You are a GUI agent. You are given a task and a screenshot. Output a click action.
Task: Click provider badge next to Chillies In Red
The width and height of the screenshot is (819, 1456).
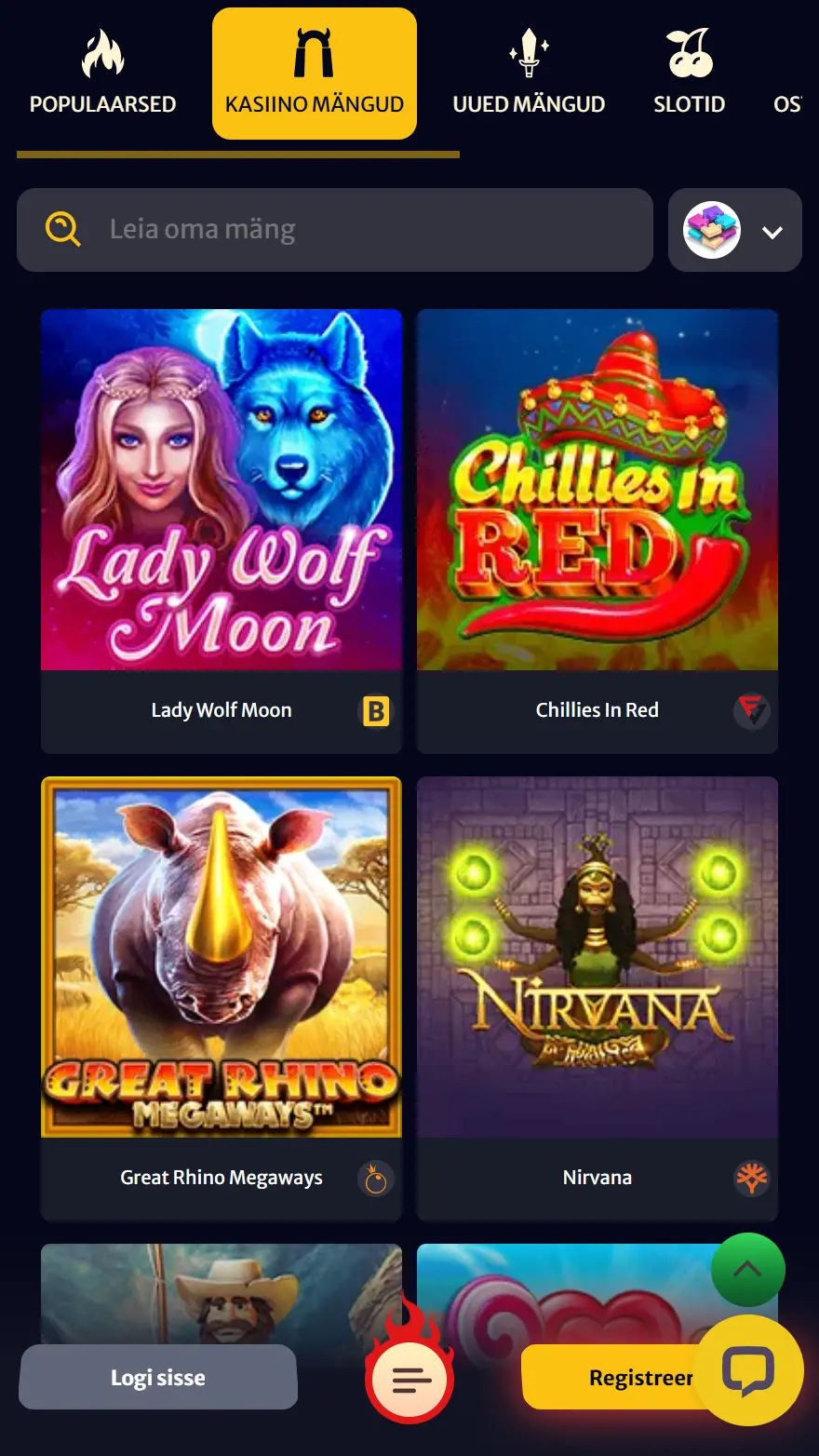751,712
